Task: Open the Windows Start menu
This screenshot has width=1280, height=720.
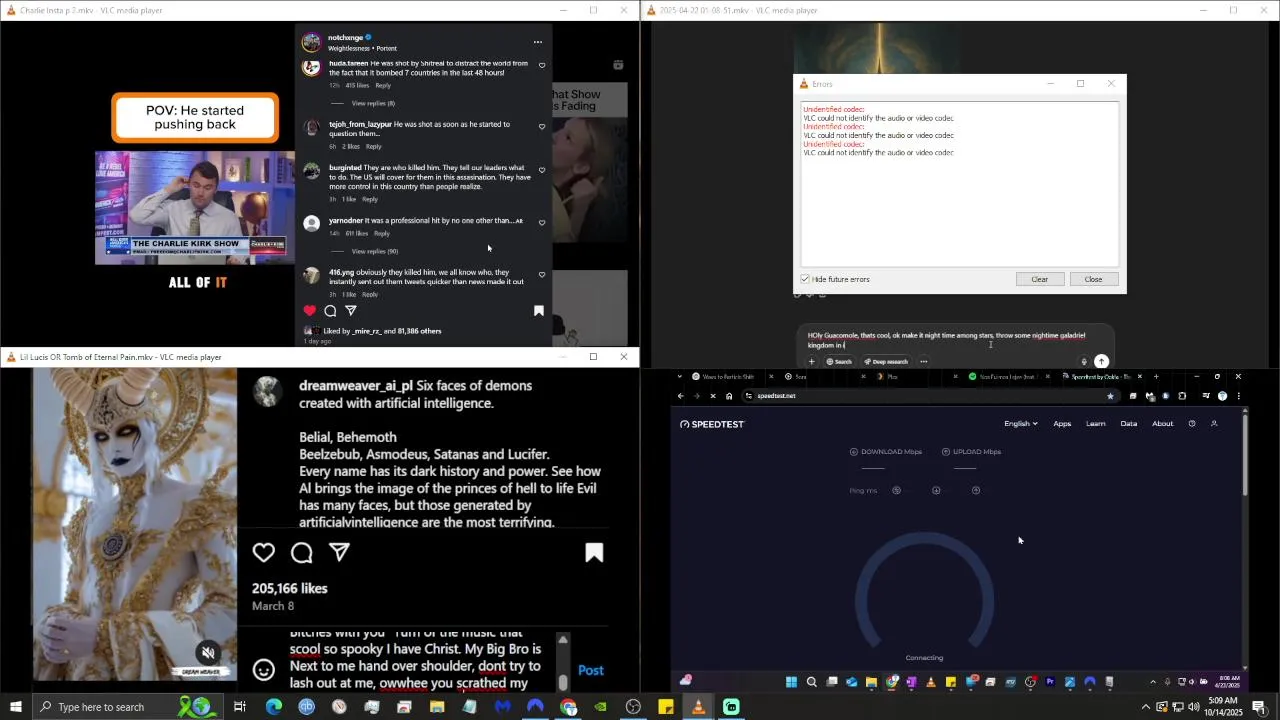Action: click(15, 707)
